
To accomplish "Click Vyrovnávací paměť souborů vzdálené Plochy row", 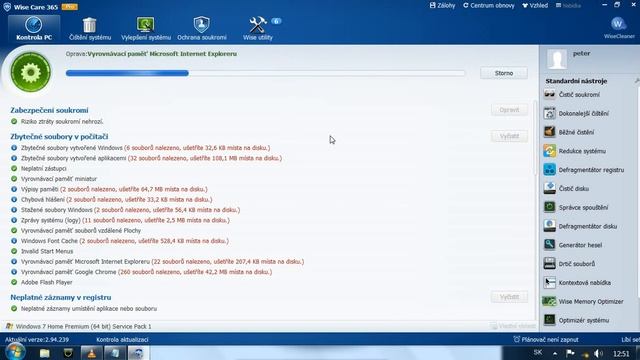I will pos(76,231).
